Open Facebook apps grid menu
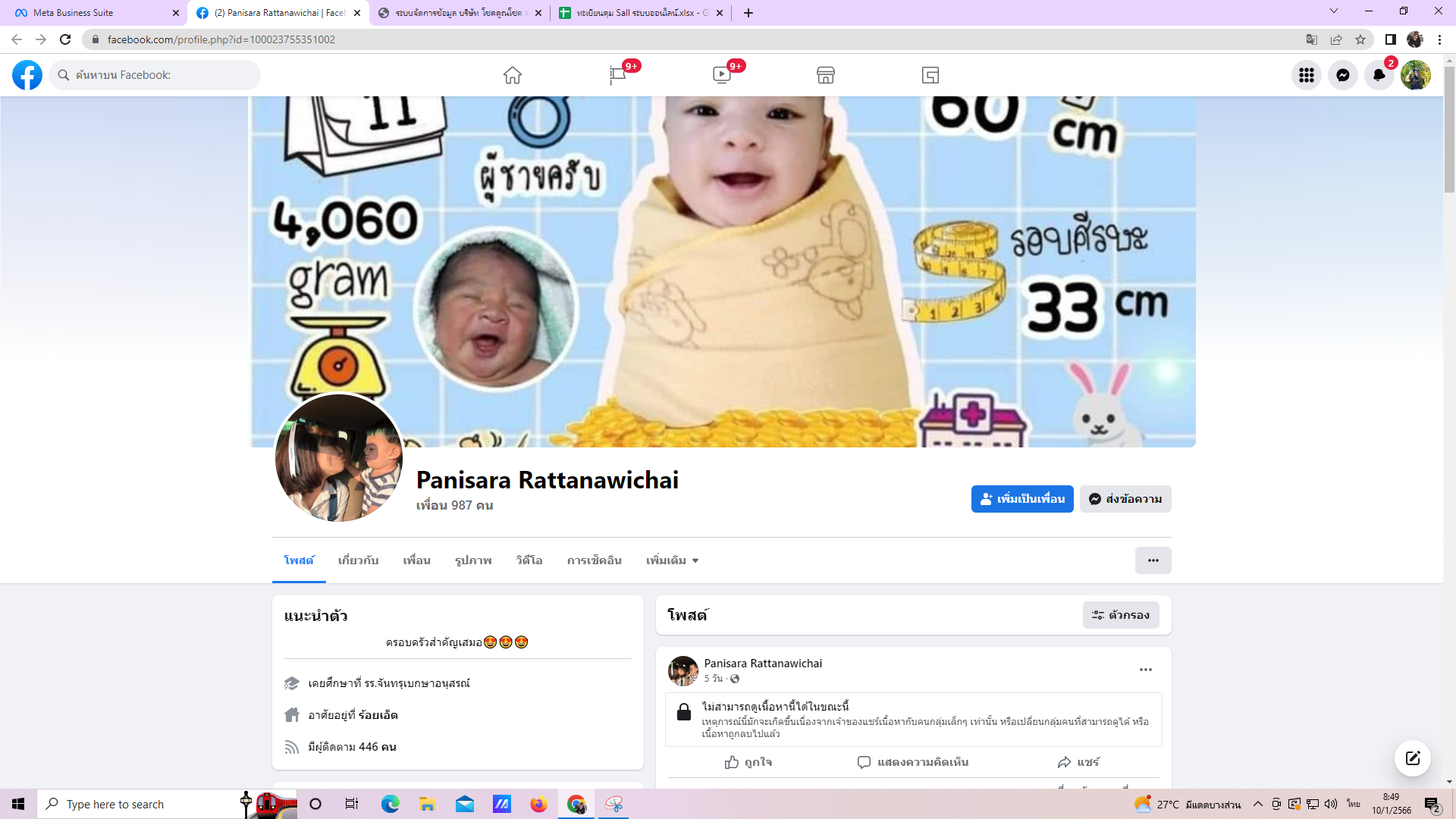This screenshot has height=819, width=1456. click(x=1307, y=75)
